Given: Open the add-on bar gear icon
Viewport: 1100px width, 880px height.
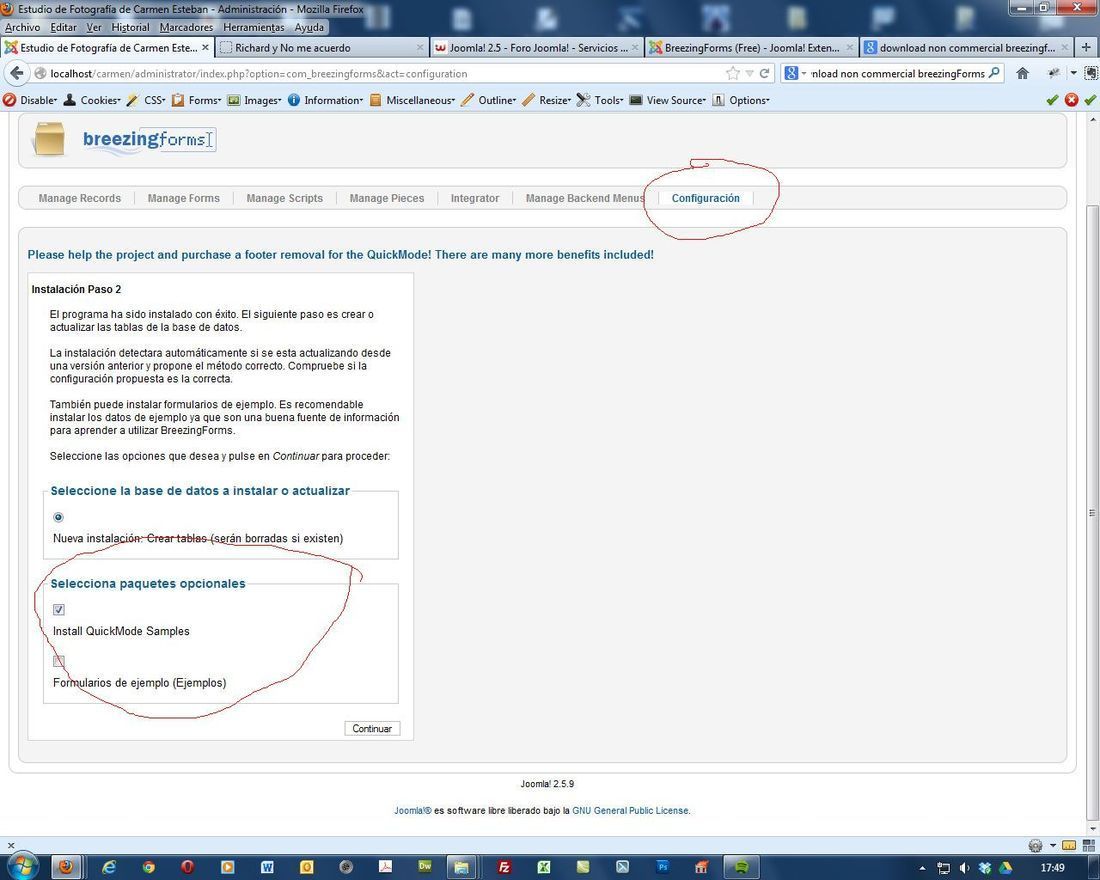Looking at the screenshot, I should 1035,846.
